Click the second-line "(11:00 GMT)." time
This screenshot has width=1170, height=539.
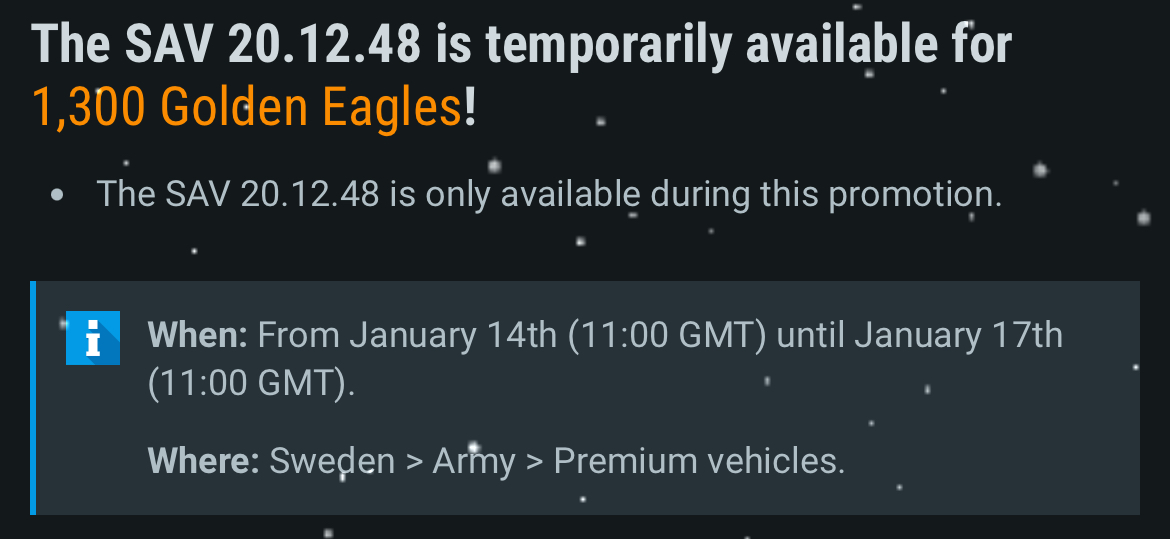point(251,384)
